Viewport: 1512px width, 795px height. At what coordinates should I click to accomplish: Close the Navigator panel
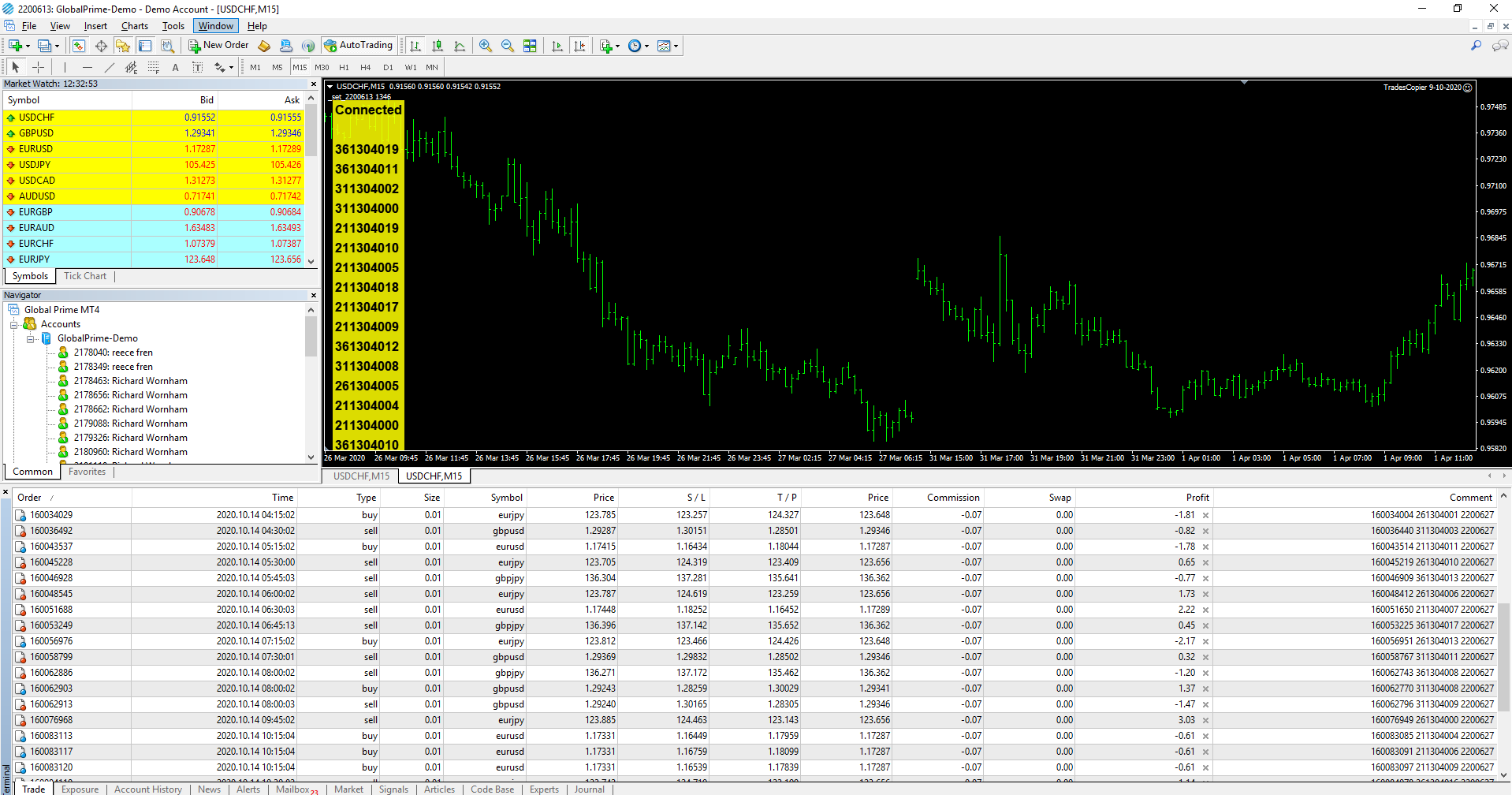coord(314,295)
